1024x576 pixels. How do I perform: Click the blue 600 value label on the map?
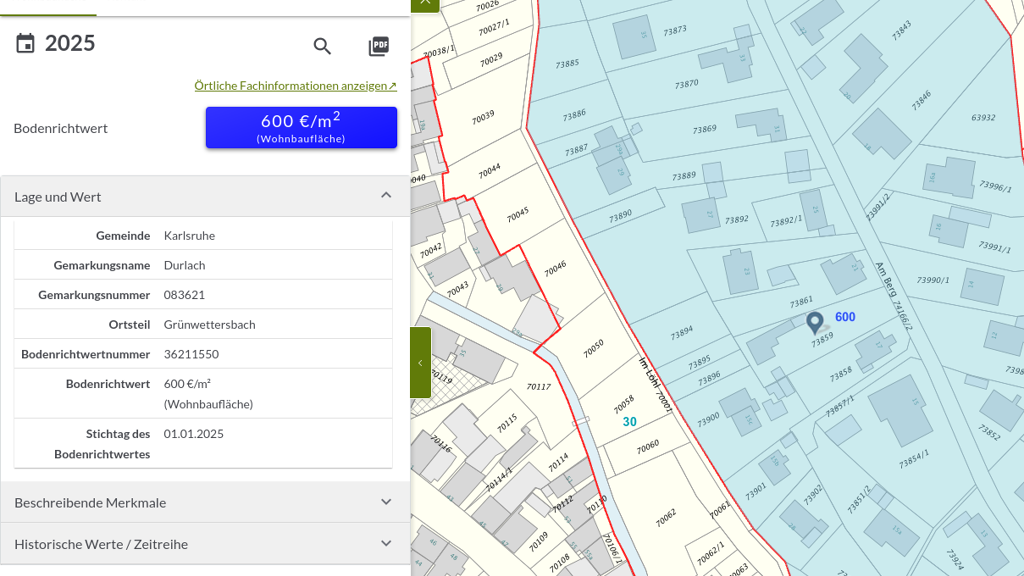coord(845,317)
